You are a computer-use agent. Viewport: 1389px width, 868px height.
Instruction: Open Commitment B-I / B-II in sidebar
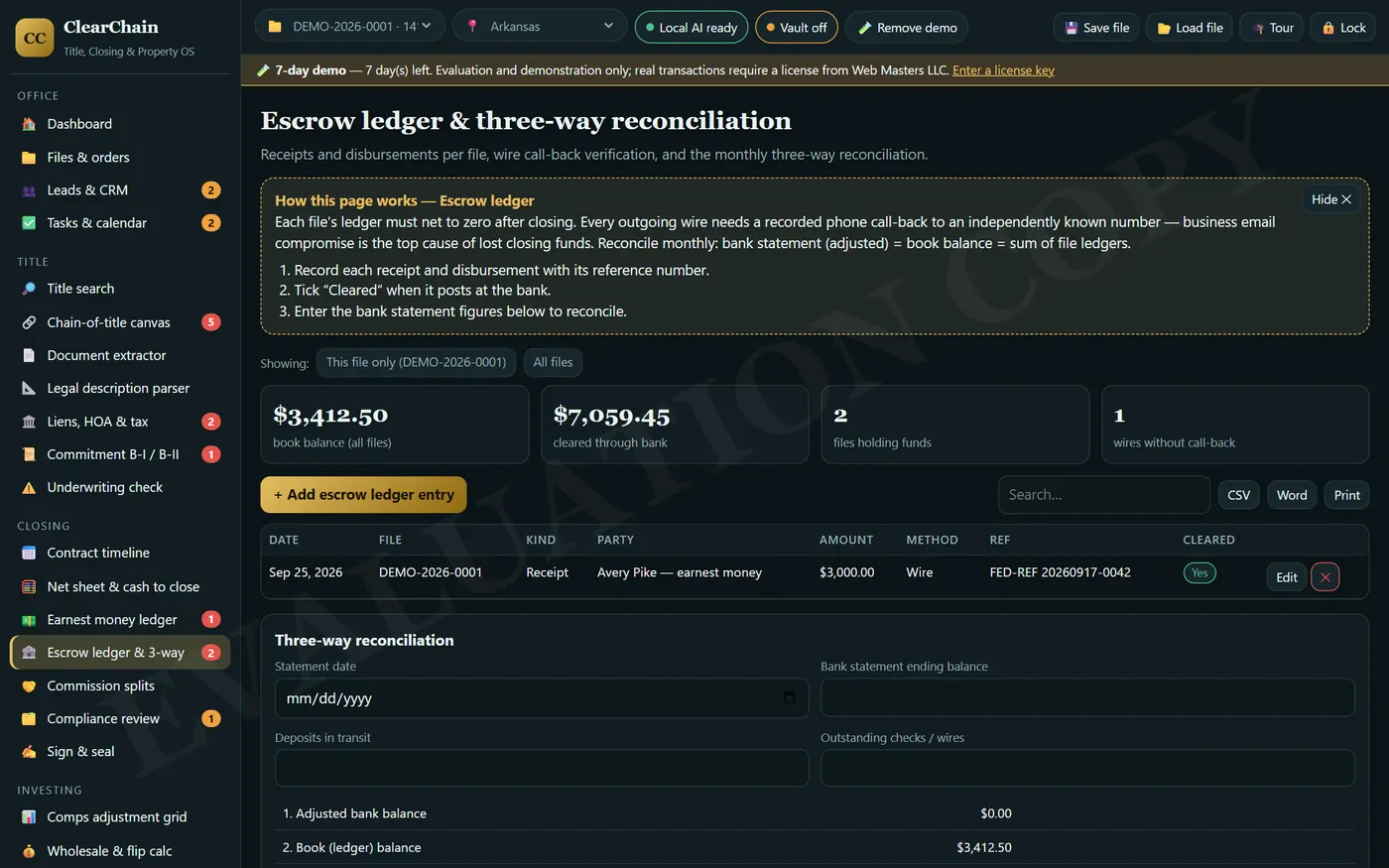120,454
